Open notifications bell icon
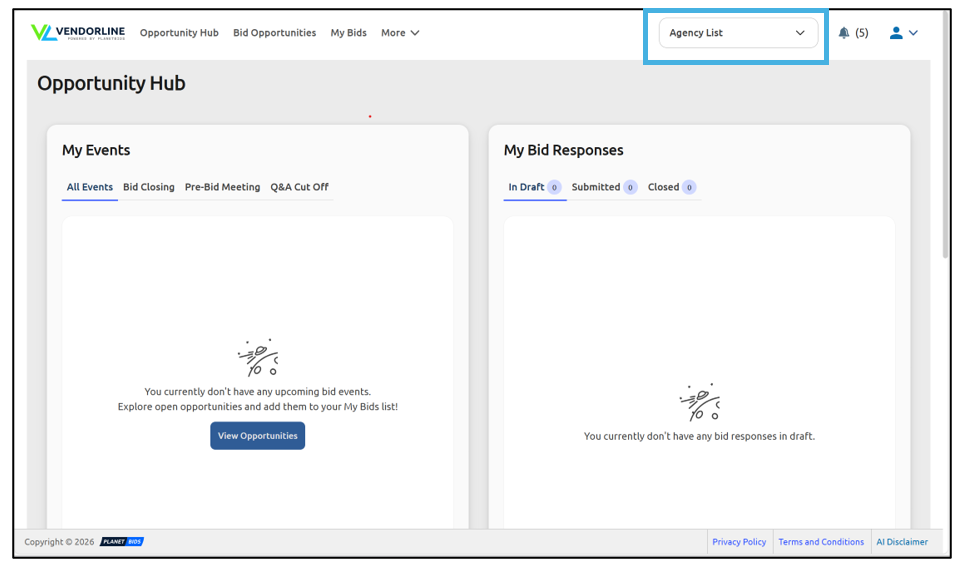Screen dimensions: 970x570 [x=844, y=33]
